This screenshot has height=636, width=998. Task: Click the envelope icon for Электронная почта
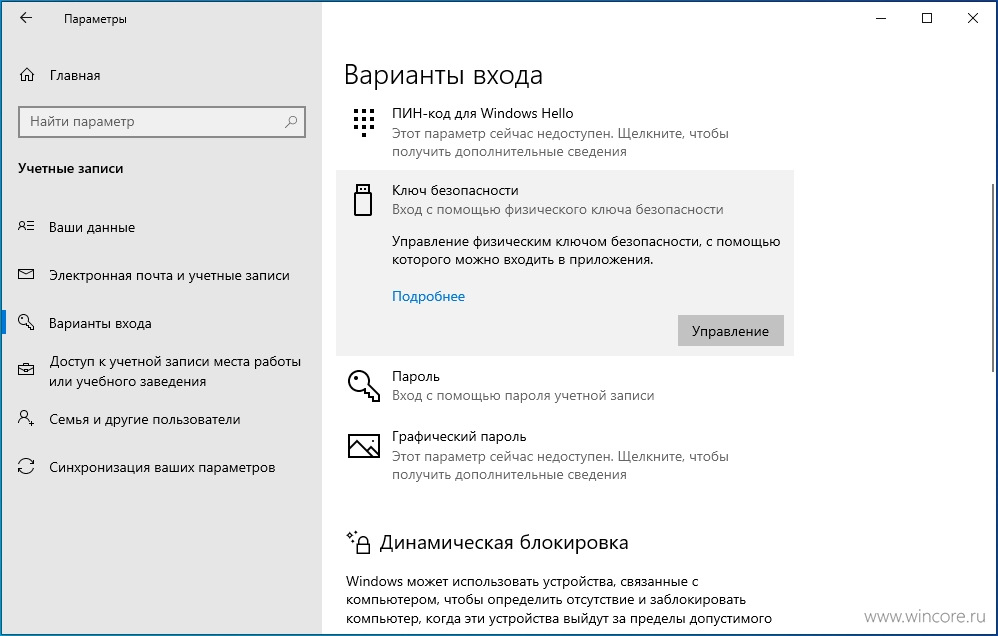[26, 274]
